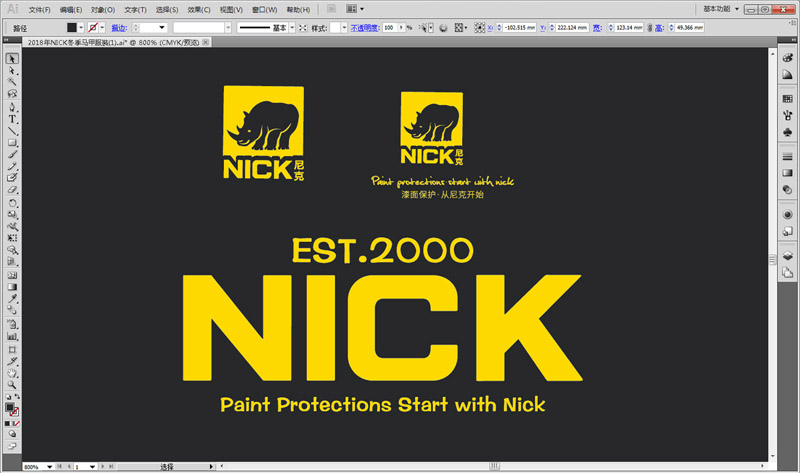This screenshot has width=800, height=473.
Task: Click the 高 height label link
Action: tap(659, 28)
